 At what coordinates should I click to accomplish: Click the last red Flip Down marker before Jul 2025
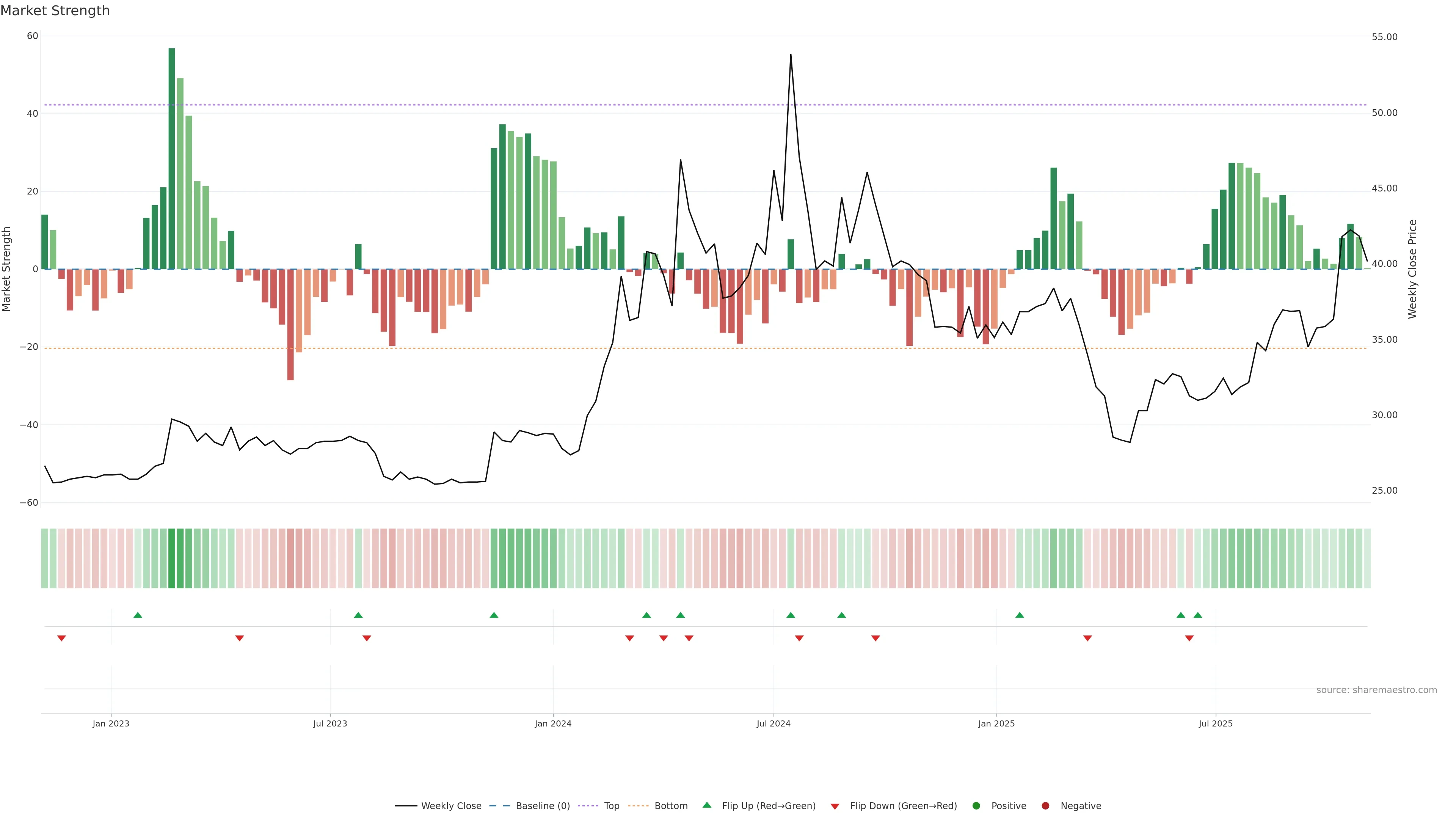[x=1189, y=638]
